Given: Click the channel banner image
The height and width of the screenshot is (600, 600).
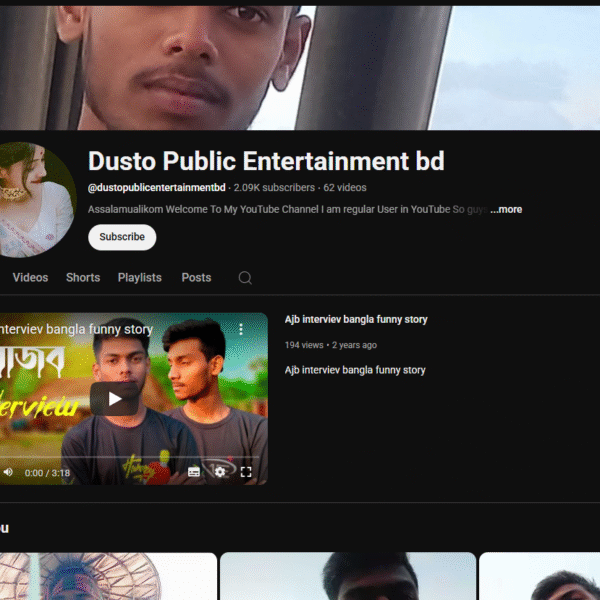Looking at the screenshot, I should (300, 68).
